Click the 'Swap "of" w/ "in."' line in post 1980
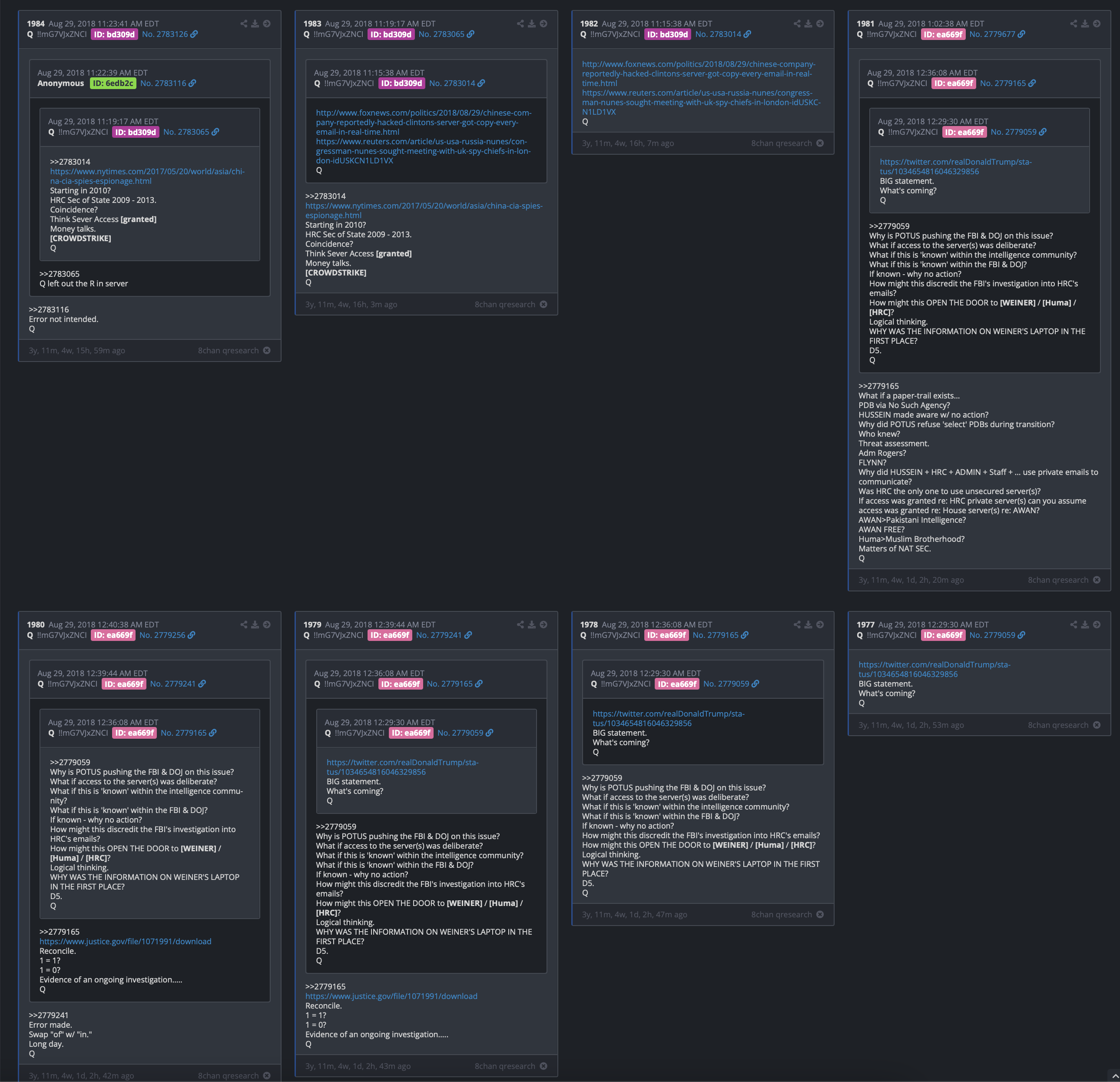Screen dimensions: 1120x1082 [x=60, y=1035]
